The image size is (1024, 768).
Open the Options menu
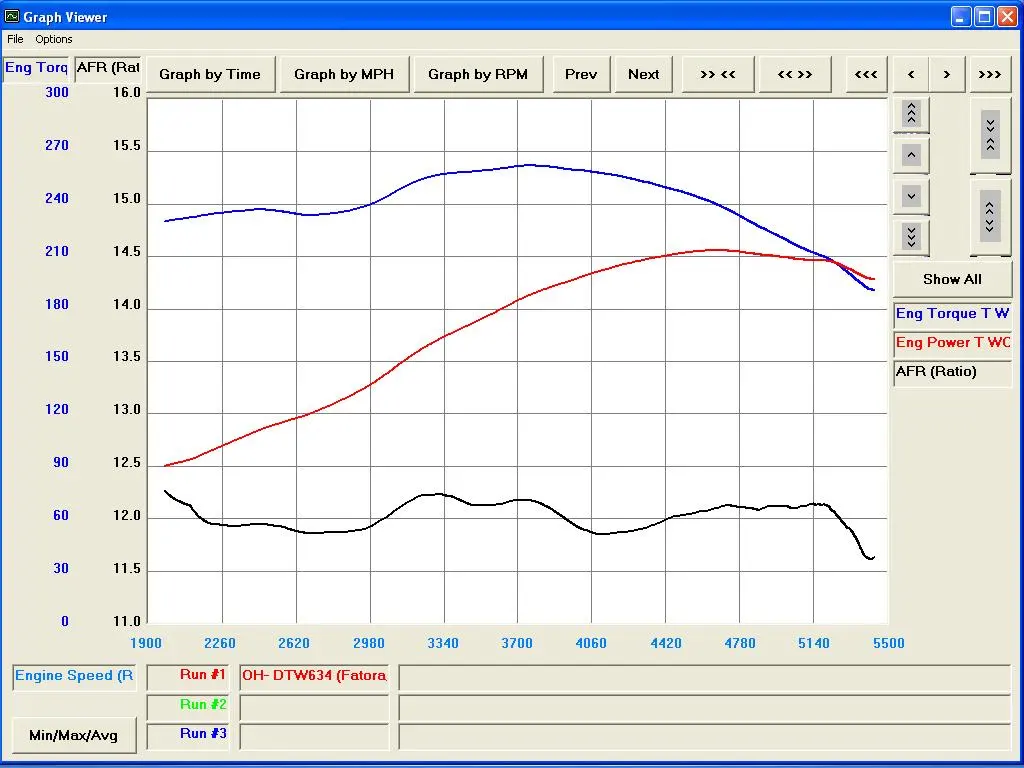tap(54, 39)
